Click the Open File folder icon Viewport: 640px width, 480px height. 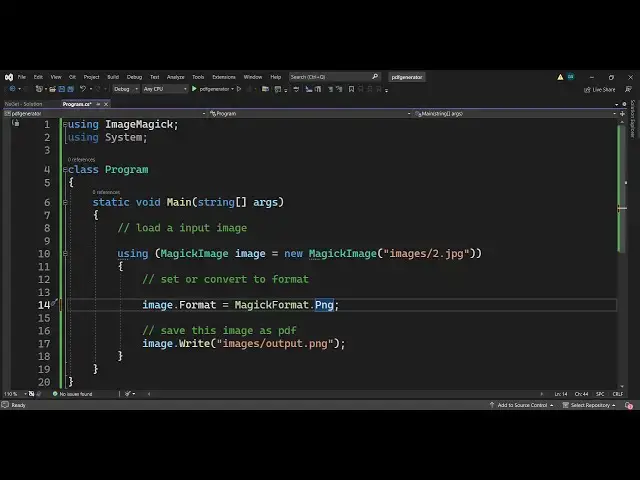53,89
